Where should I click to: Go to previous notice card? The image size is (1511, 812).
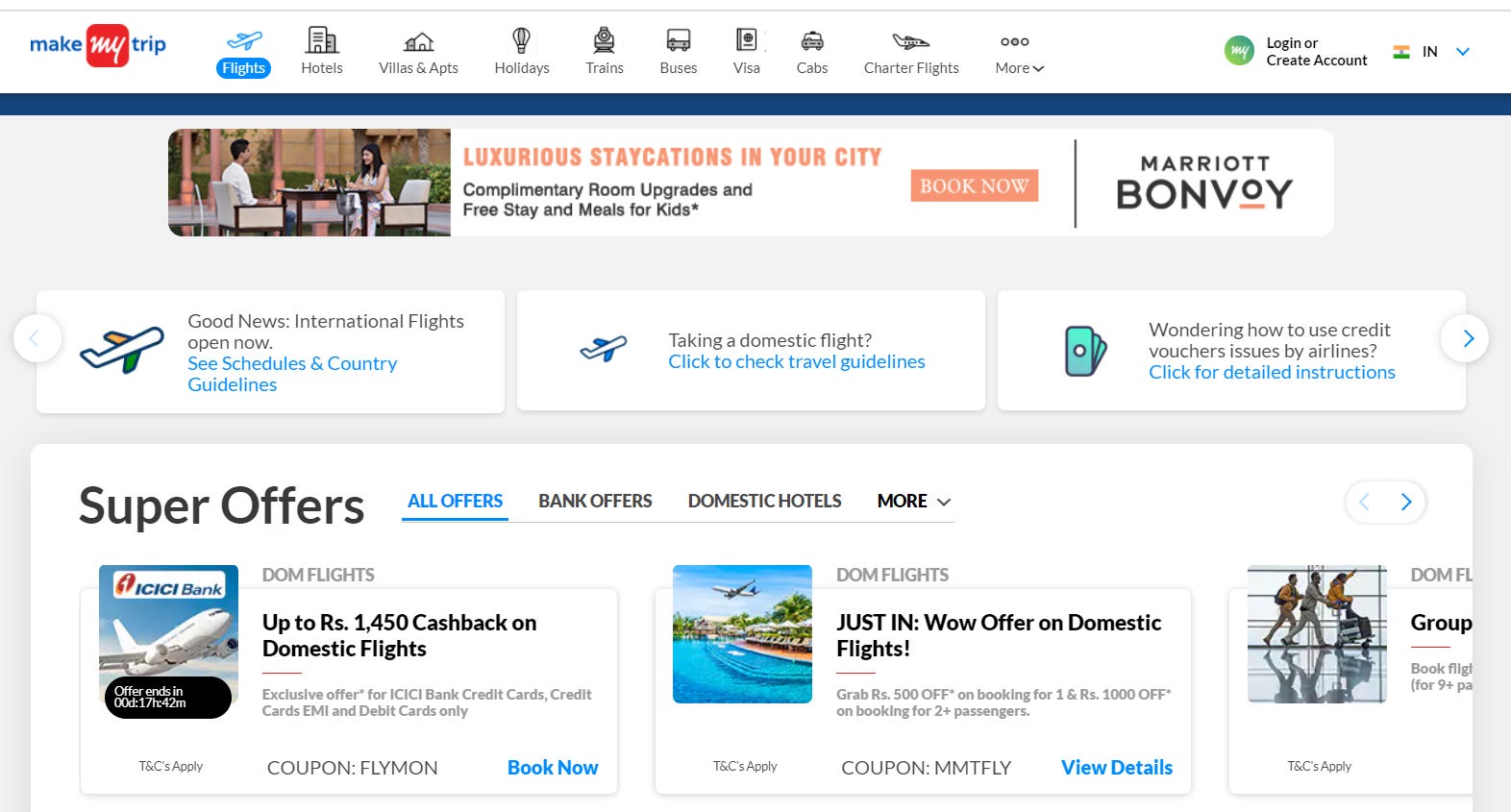point(37,338)
